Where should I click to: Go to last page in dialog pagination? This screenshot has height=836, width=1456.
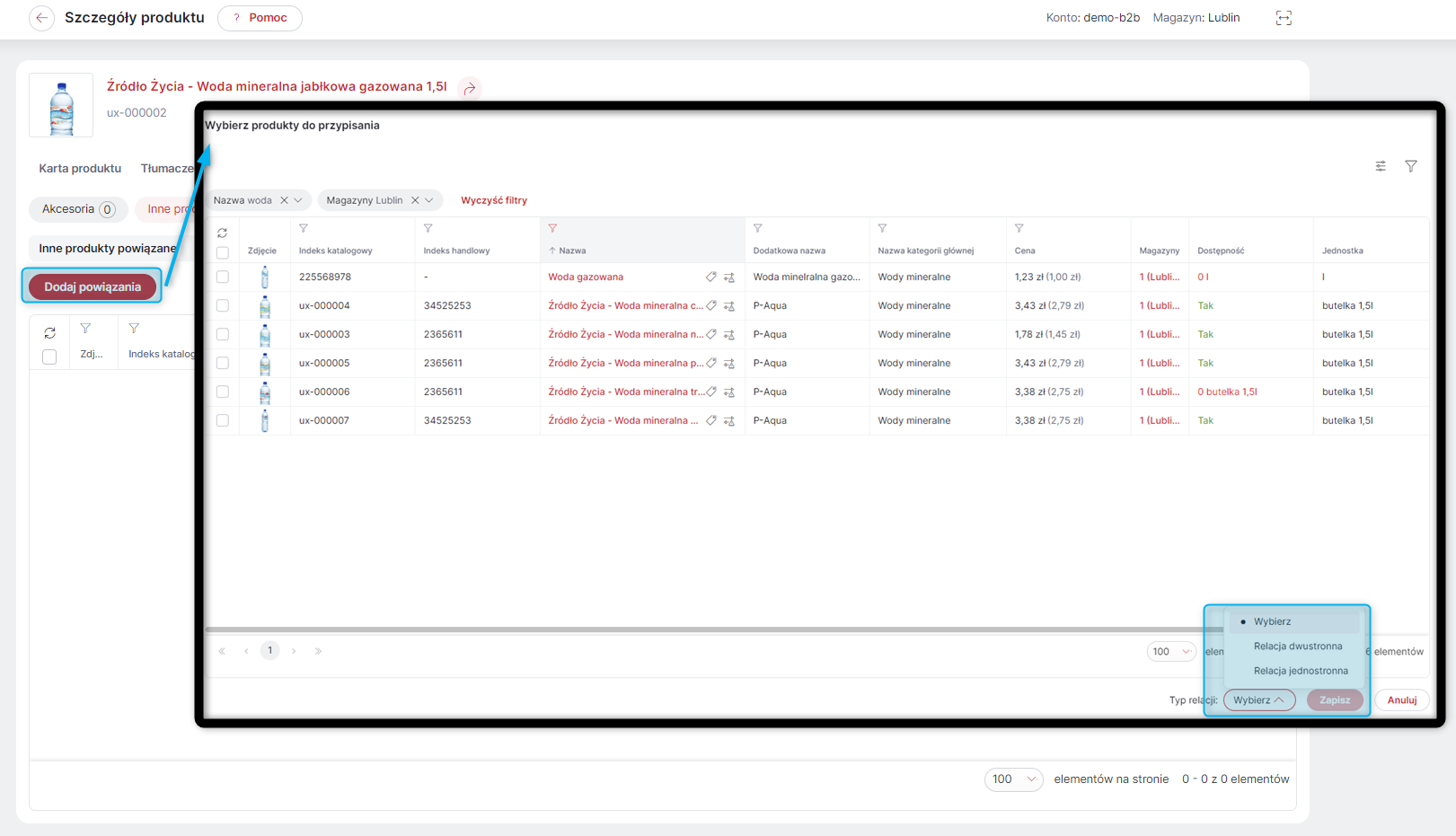click(318, 651)
